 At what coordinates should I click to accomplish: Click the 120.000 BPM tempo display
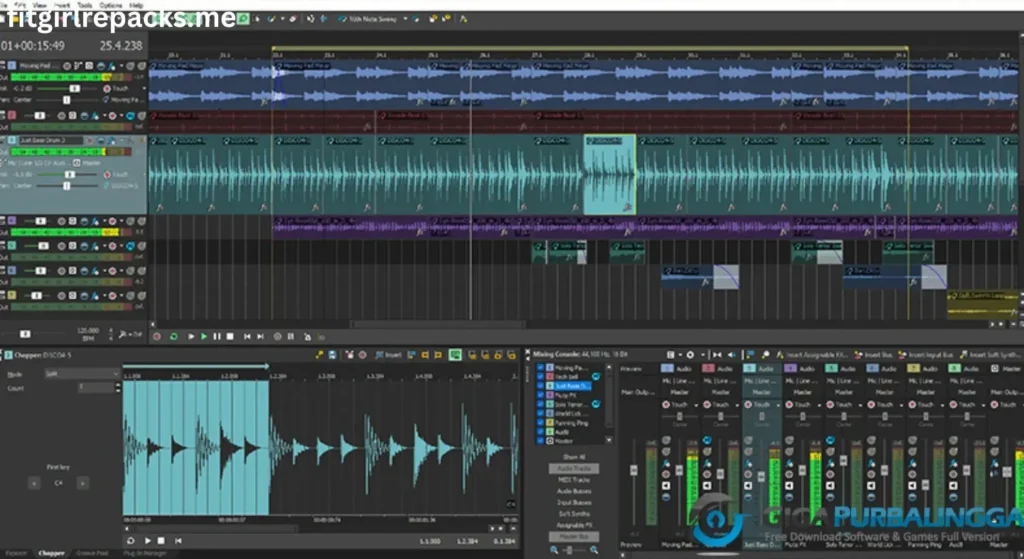(x=88, y=334)
